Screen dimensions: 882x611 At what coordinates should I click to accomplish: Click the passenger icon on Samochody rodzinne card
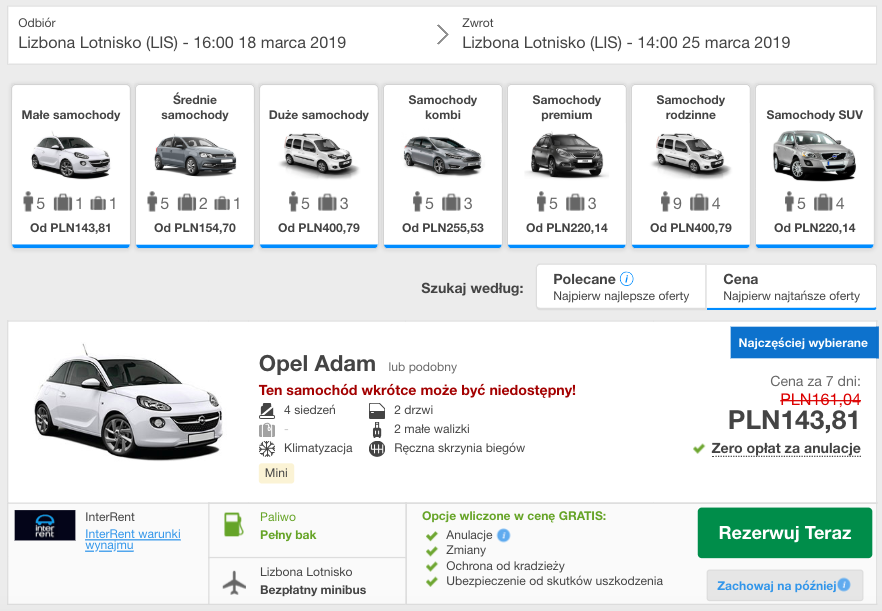(665, 202)
